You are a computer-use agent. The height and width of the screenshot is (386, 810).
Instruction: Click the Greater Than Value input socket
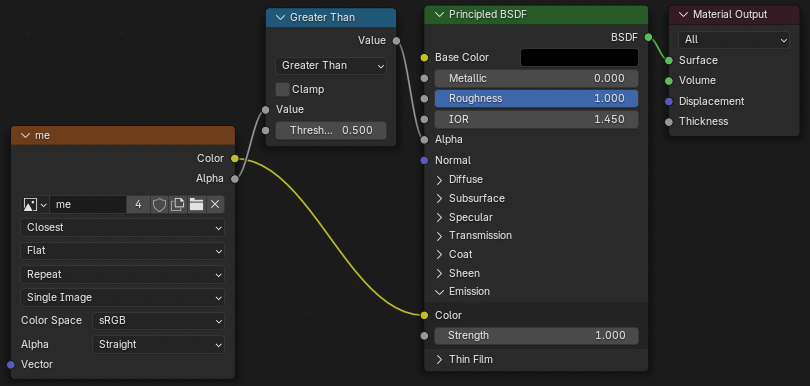(266, 110)
